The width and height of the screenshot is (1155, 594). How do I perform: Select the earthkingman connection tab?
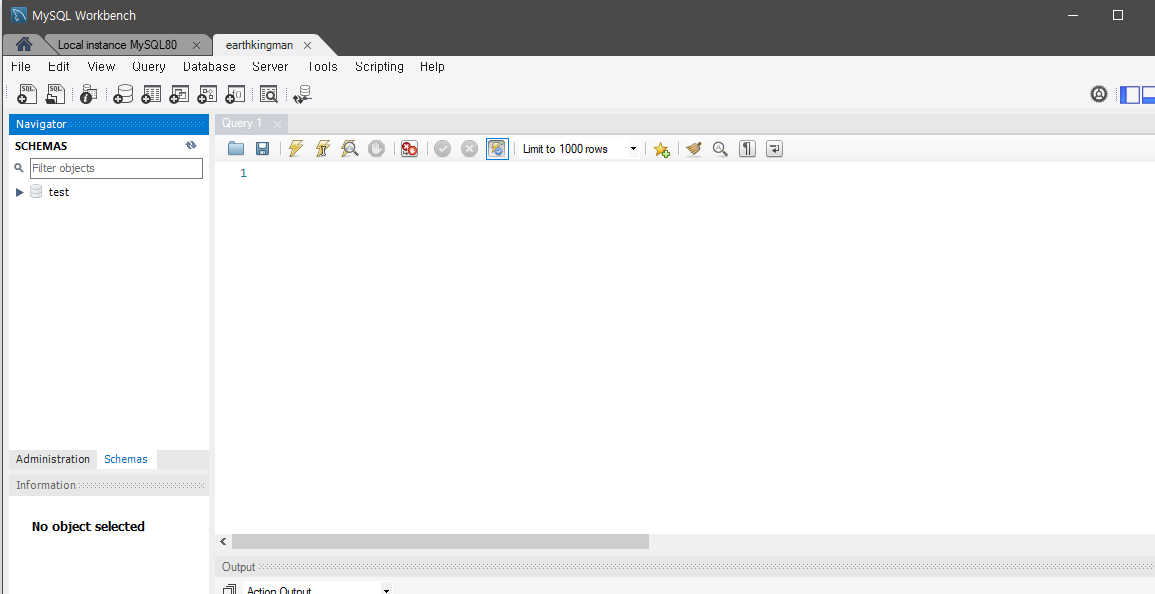click(x=259, y=45)
